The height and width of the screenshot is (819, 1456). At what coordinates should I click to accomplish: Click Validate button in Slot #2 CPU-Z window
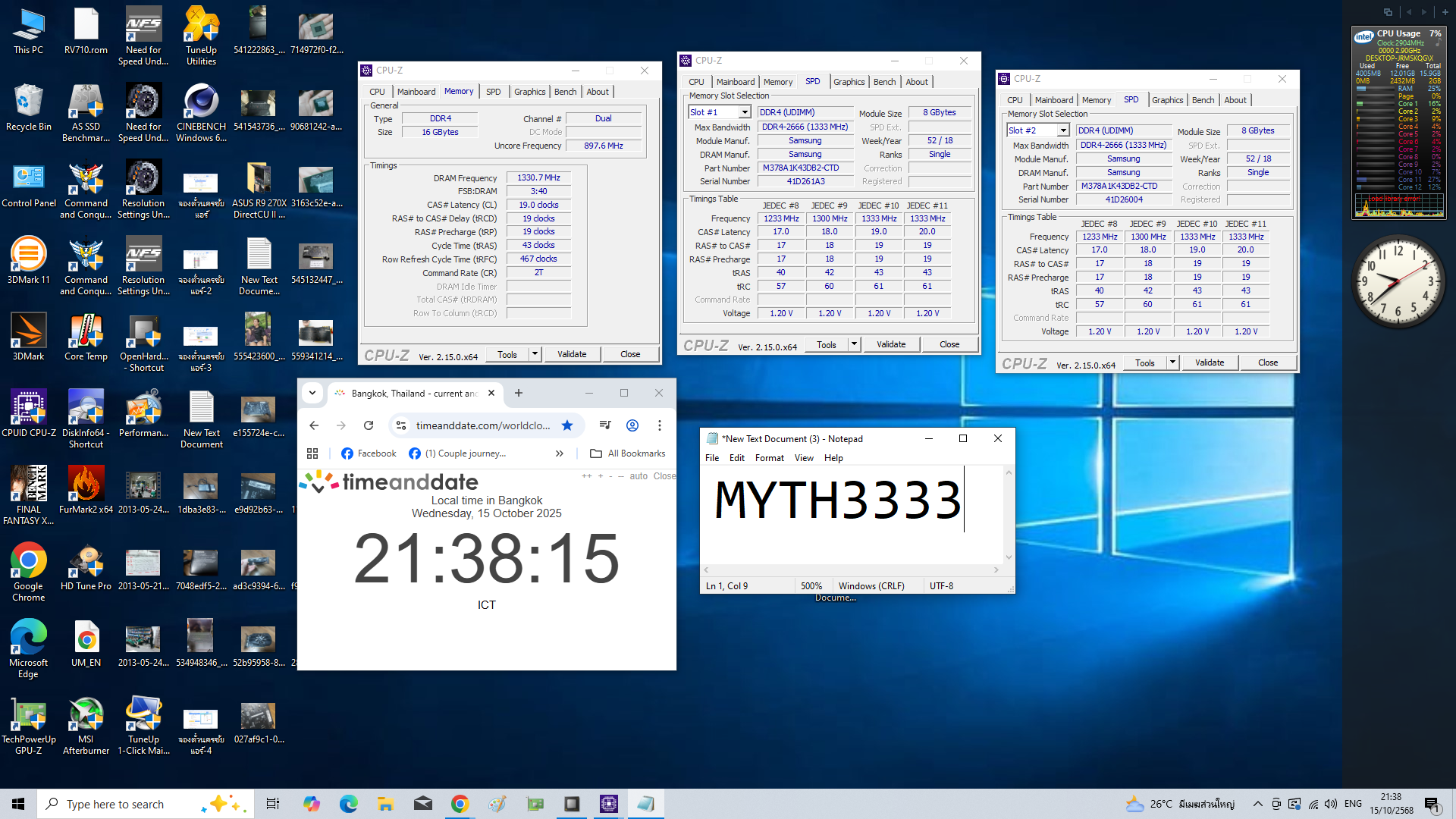[x=1210, y=362]
